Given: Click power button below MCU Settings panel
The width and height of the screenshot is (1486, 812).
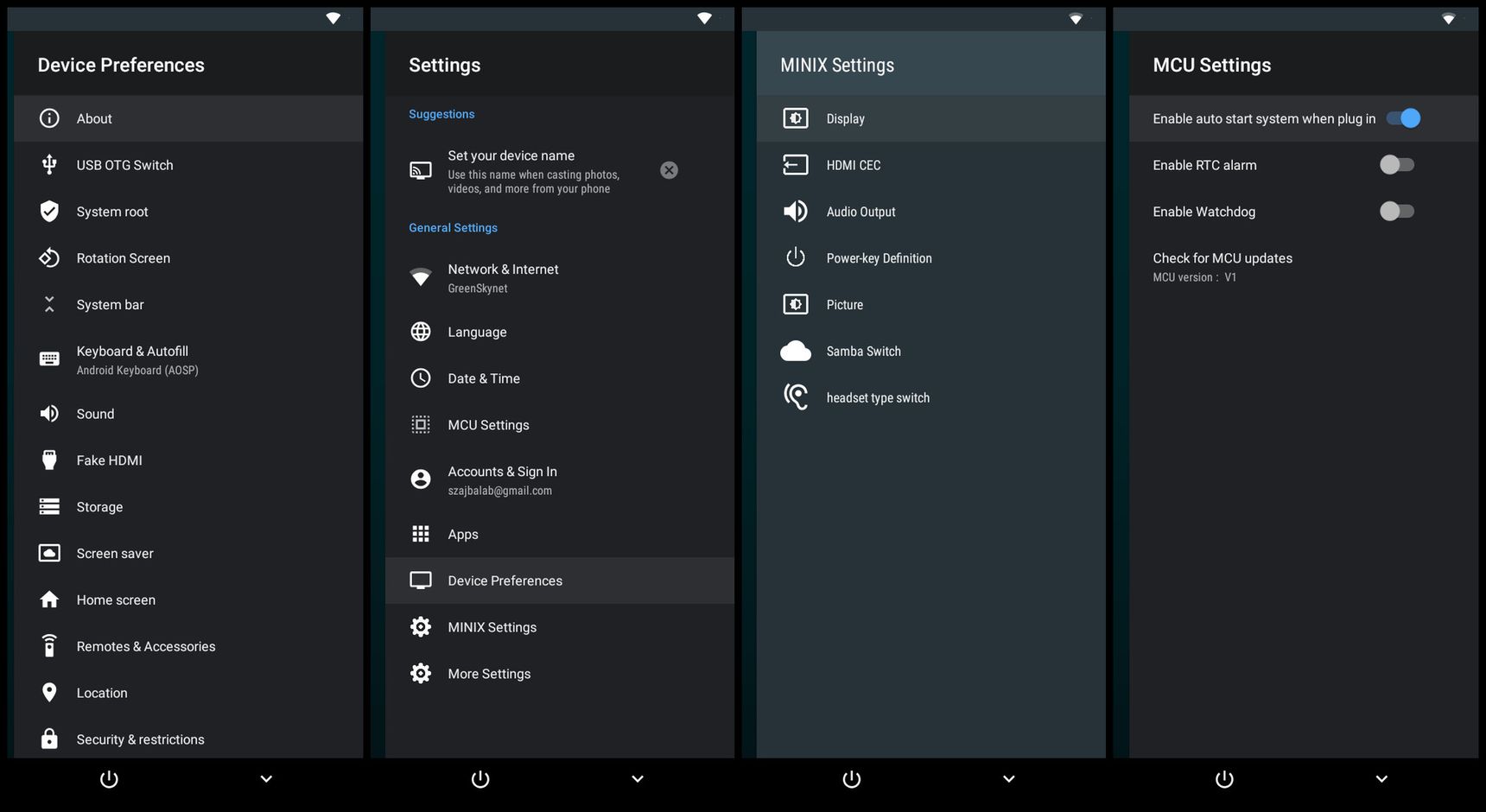Looking at the screenshot, I should pyautogui.click(x=1224, y=780).
